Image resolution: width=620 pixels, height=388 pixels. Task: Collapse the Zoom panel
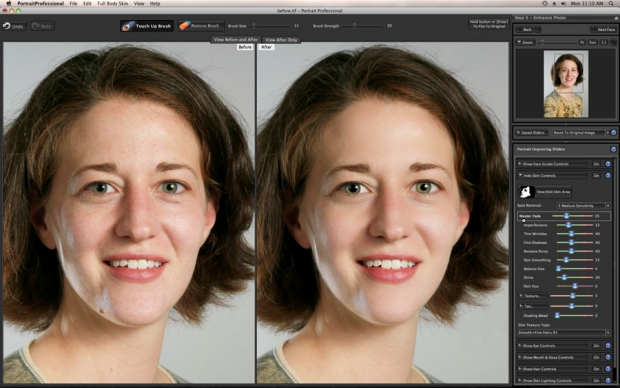525,42
